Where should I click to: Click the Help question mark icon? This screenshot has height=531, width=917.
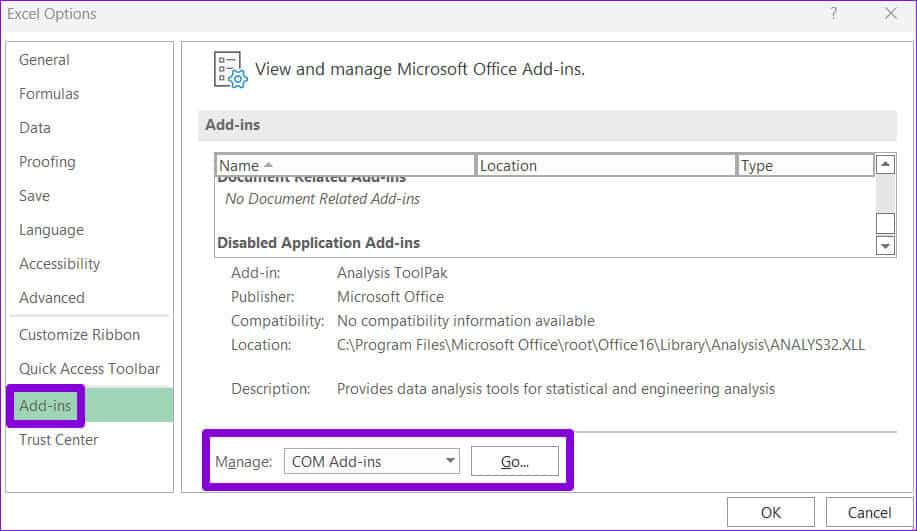pos(834,13)
